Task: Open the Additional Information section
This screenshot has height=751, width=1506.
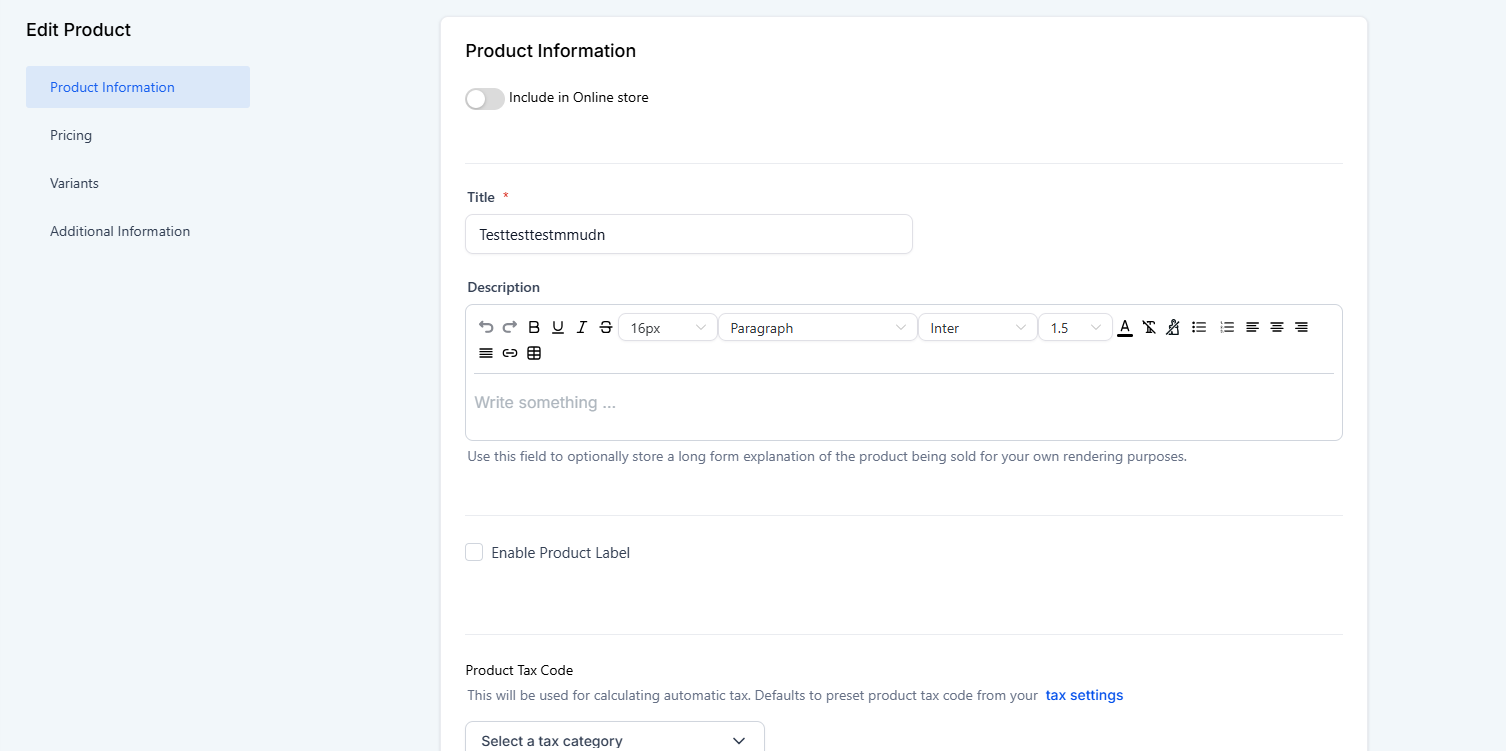Action: [x=120, y=231]
